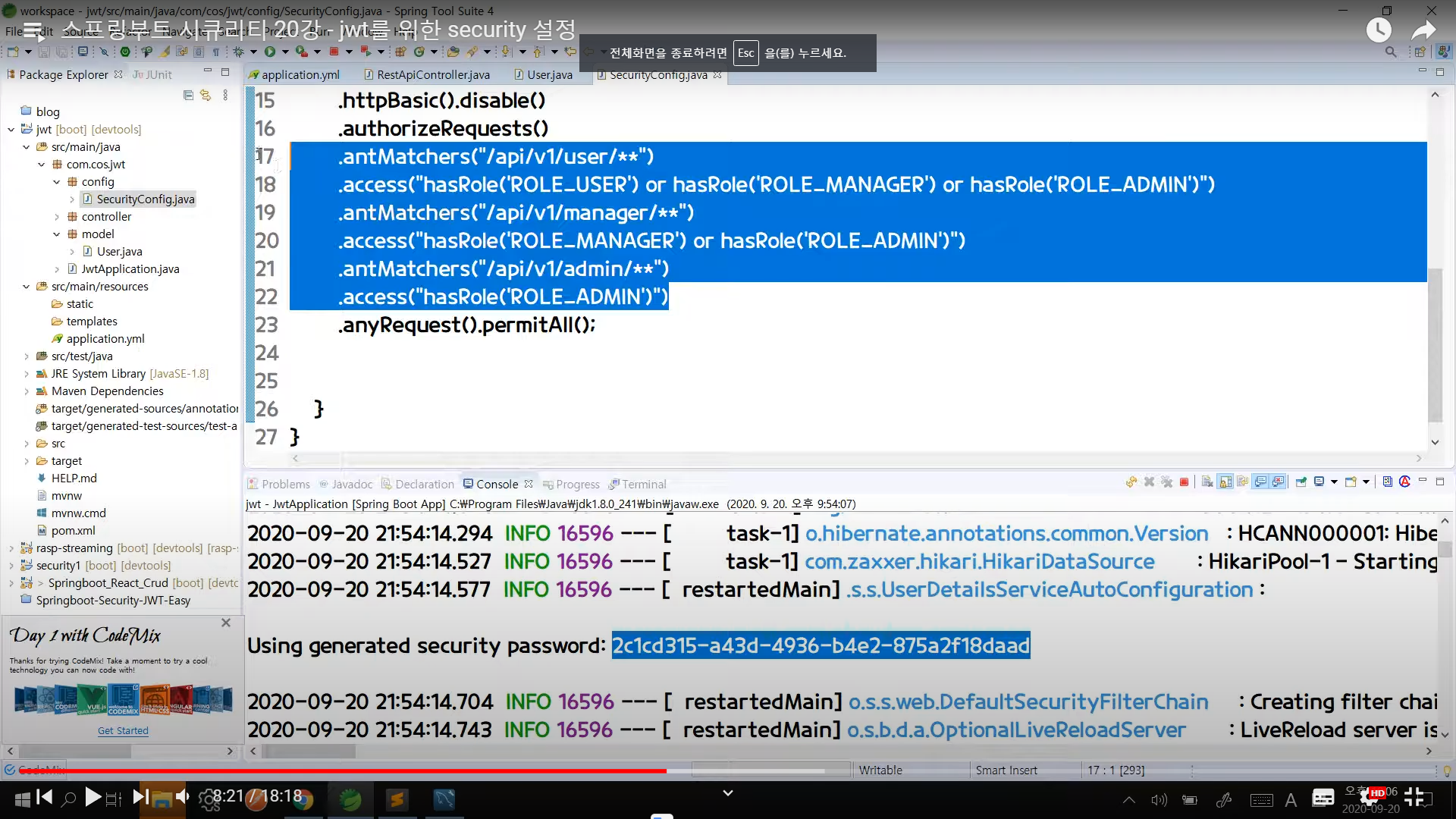The height and width of the screenshot is (819, 1456).
Task: Click the green Run icon in the main toolbar
Action: 270,52
